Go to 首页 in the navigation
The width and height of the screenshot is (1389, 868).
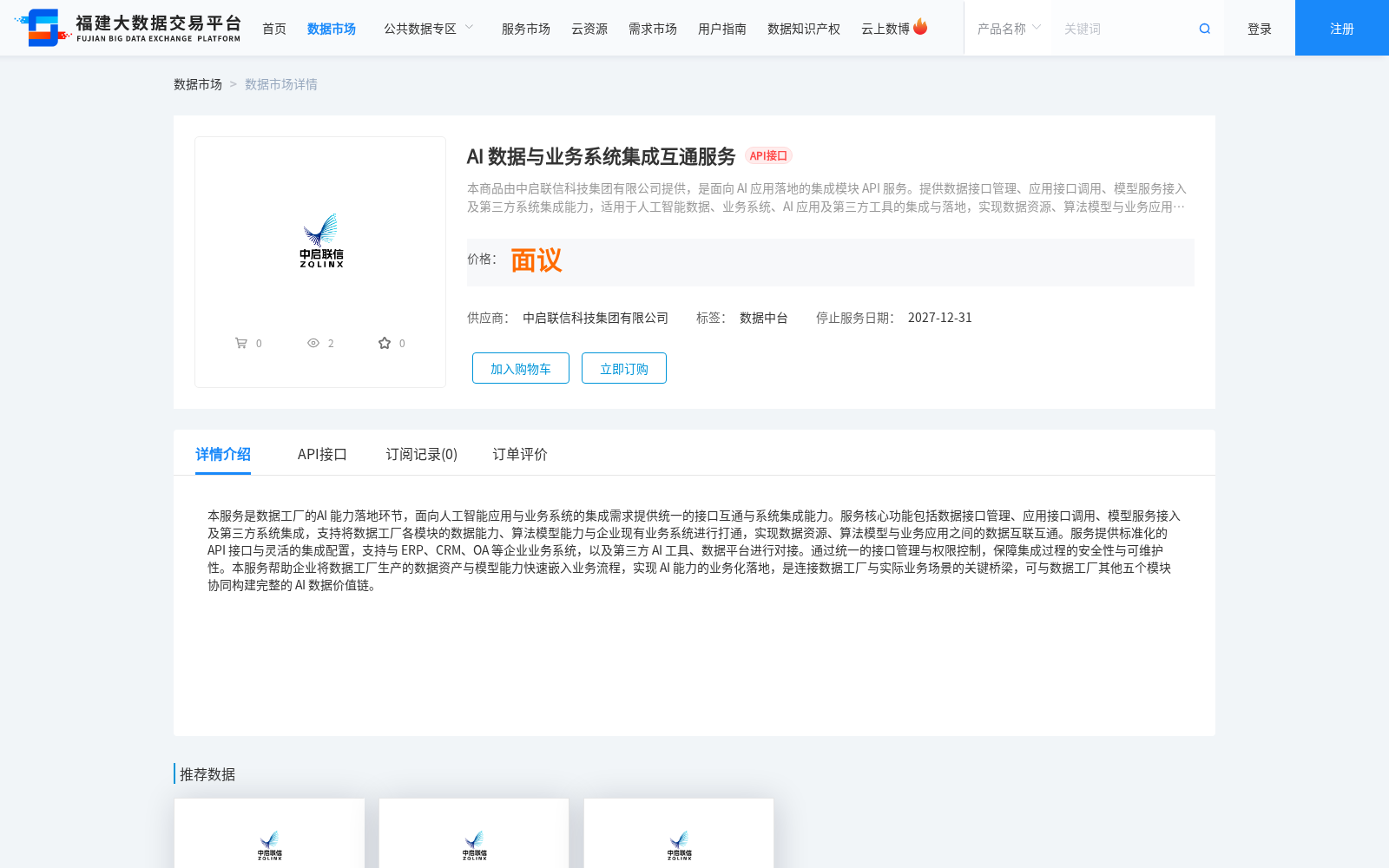[274, 29]
